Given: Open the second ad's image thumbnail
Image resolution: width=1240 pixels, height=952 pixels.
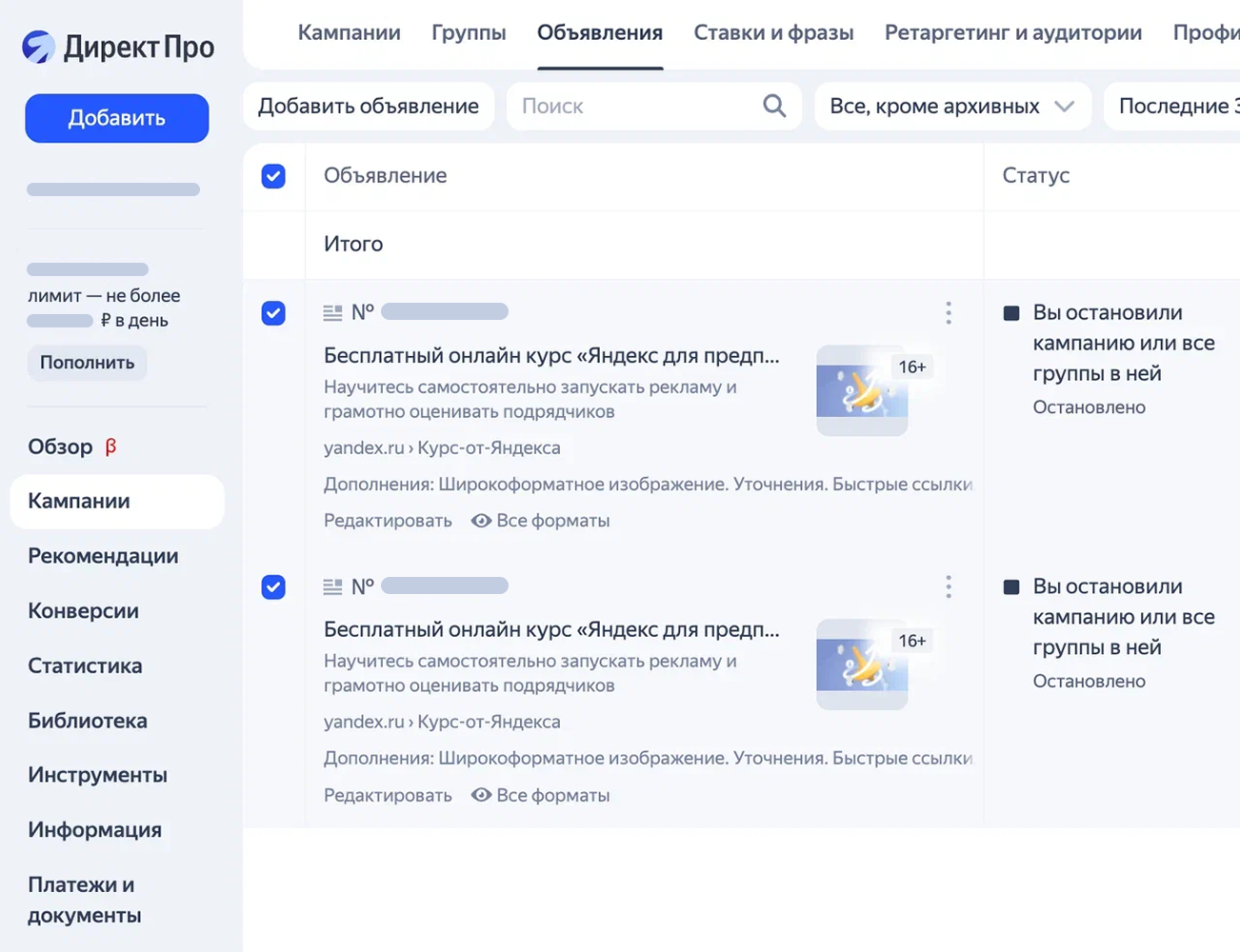Looking at the screenshot, I should [862, 664].
